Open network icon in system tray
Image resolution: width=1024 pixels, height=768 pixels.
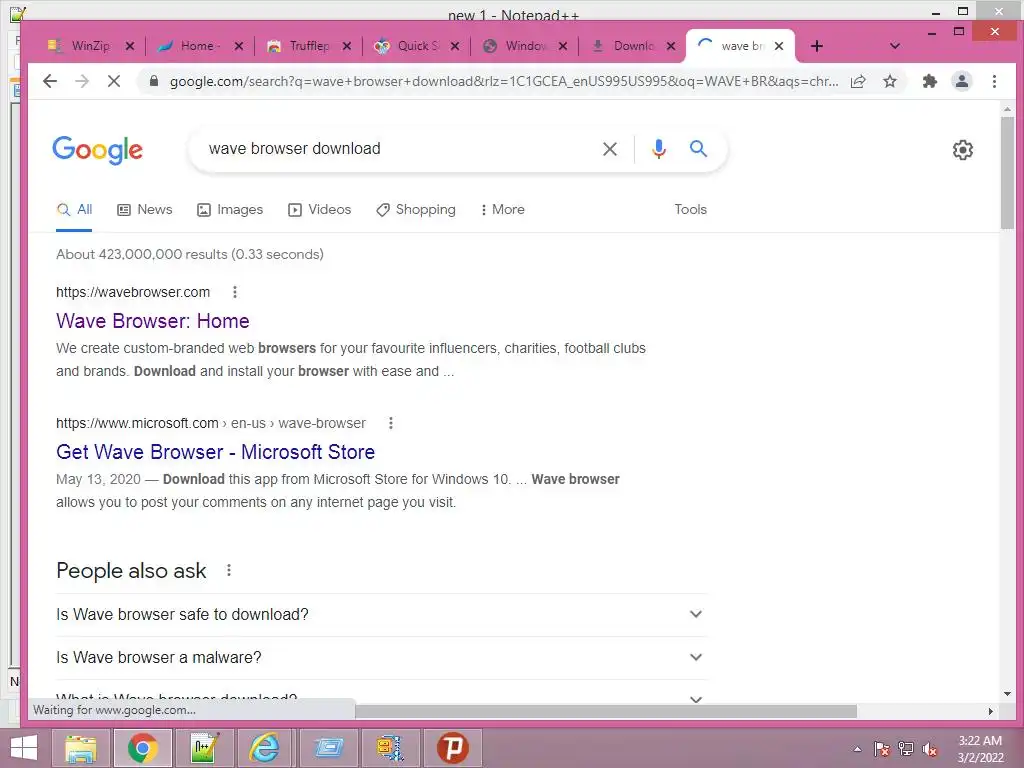906,749
